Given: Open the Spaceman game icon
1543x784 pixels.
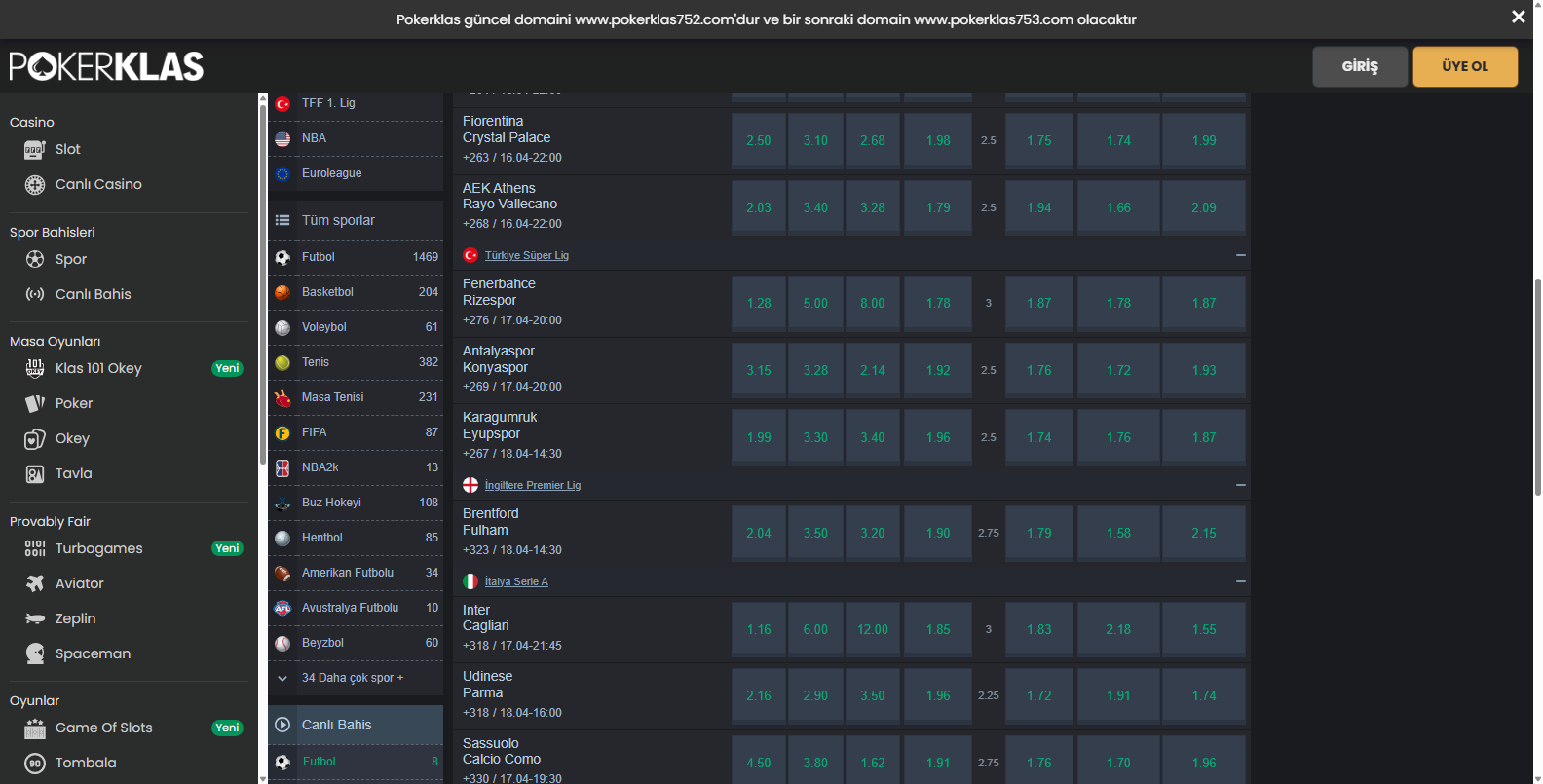Looking at the screenshot, I should (x=35, y=653).
